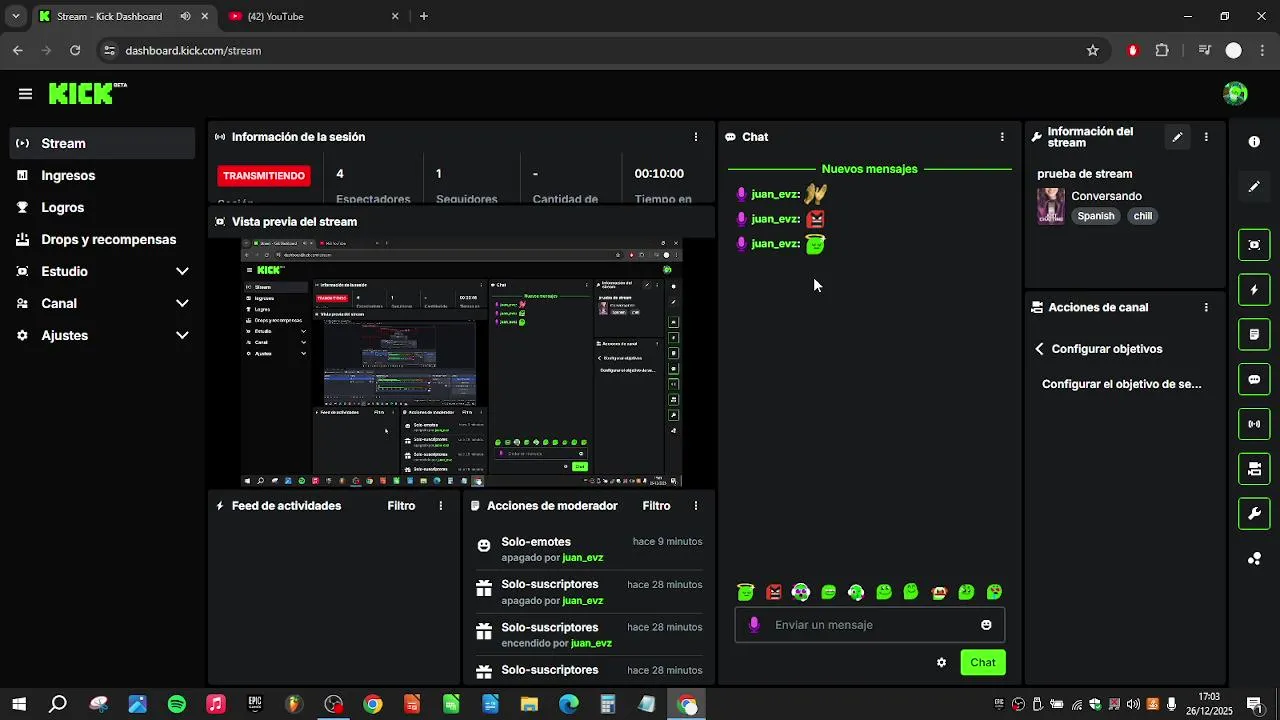The width and height of the screenshot is (1280, 720).
Task: Expand the Estudio section chevron
Action: tap(182, 271)
